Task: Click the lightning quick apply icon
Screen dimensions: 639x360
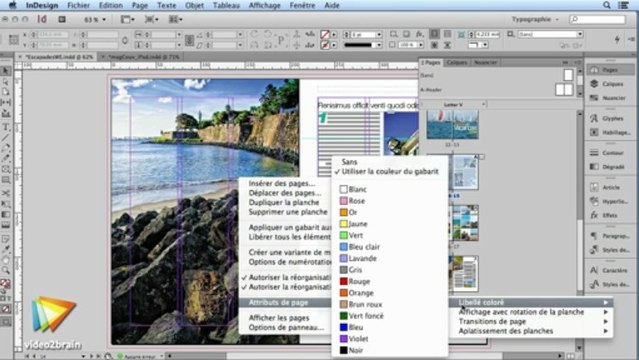Action: (x=617, y=39)
